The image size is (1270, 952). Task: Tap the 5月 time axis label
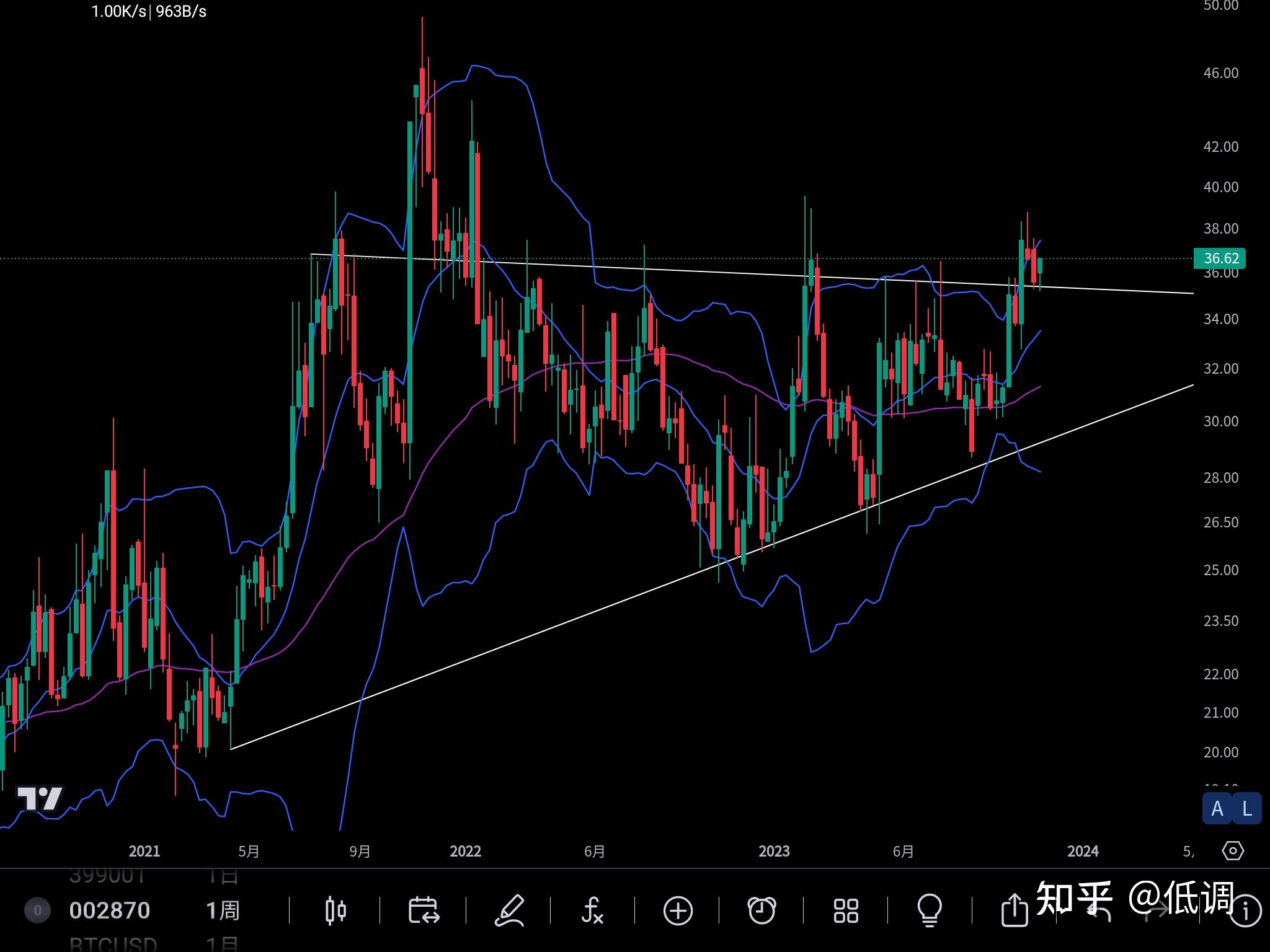pyautogui.click(x=249, y=852)
